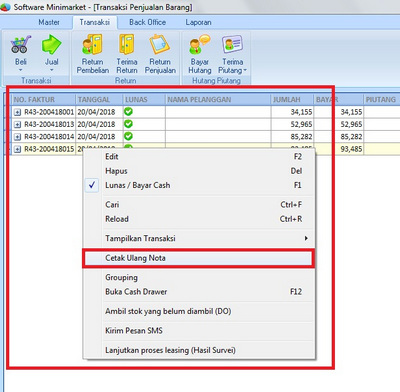Expand row R43-200418001
This screenshot has width=400, height=392.
[17, 112]
